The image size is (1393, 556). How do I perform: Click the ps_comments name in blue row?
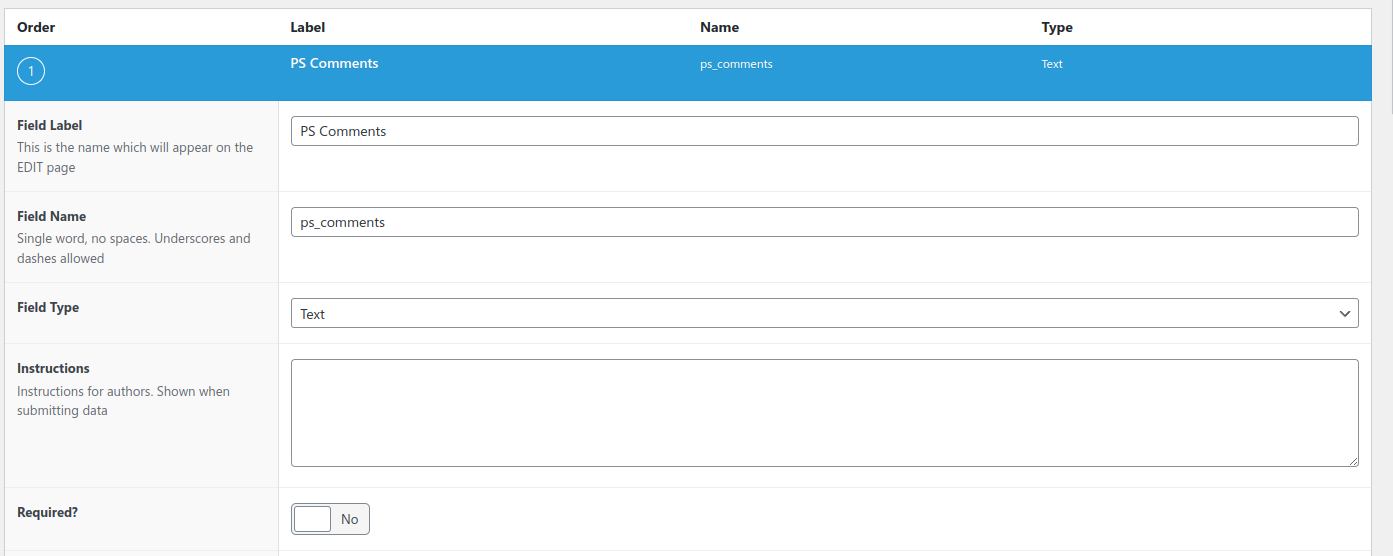coord(736,64)
